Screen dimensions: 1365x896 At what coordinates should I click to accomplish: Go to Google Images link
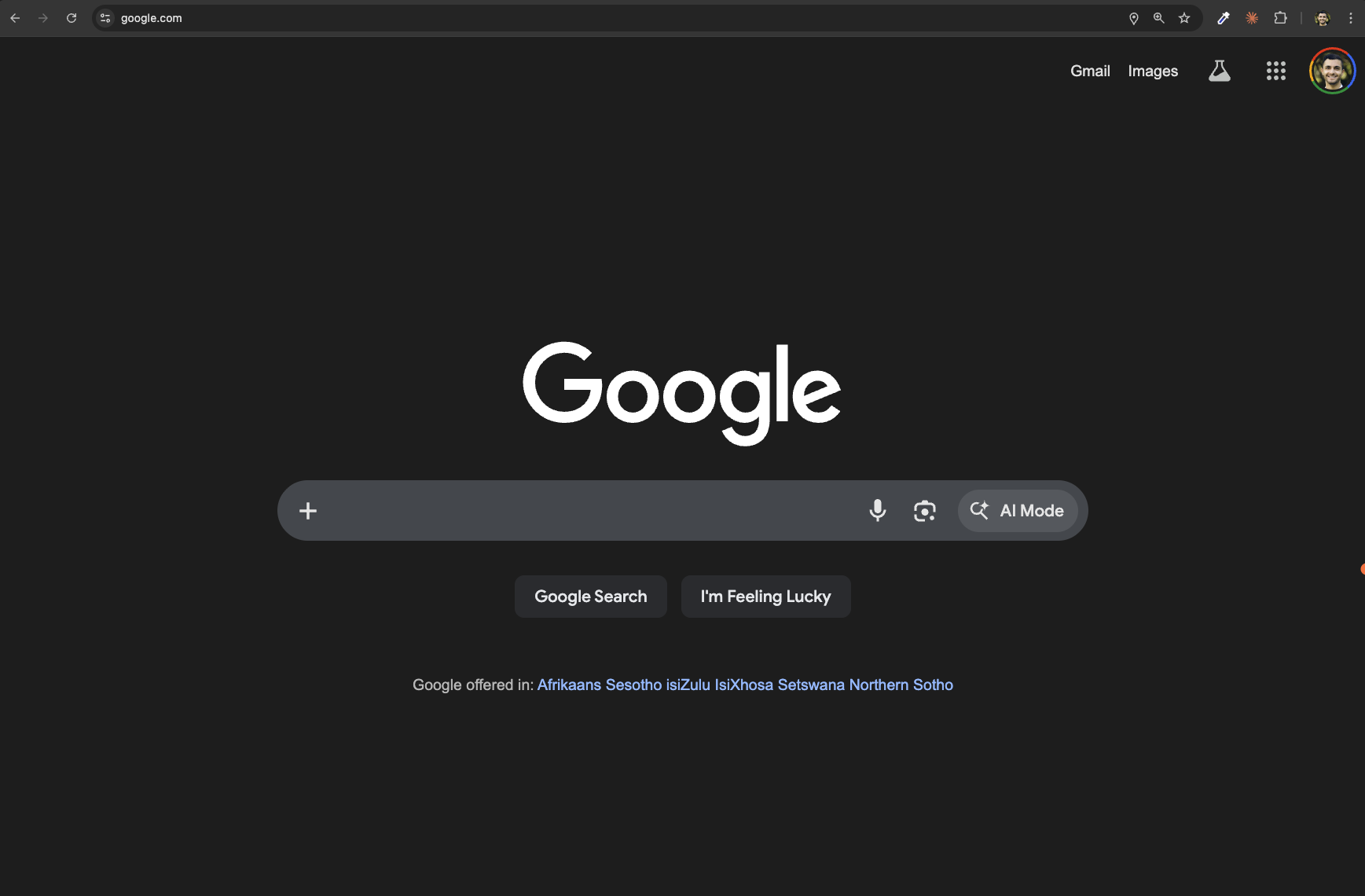coord(1153,71)
